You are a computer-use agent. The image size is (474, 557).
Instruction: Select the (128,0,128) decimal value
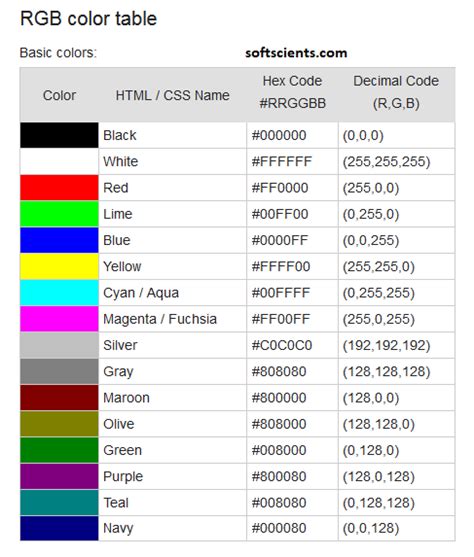tap(379, 477)
